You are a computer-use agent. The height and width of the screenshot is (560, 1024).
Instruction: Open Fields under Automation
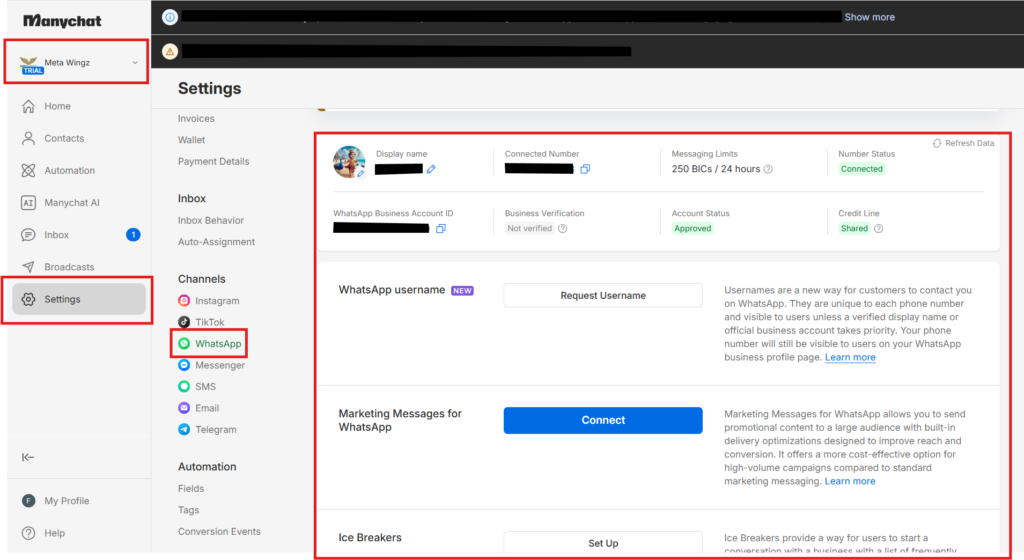(x=191, y=488)
